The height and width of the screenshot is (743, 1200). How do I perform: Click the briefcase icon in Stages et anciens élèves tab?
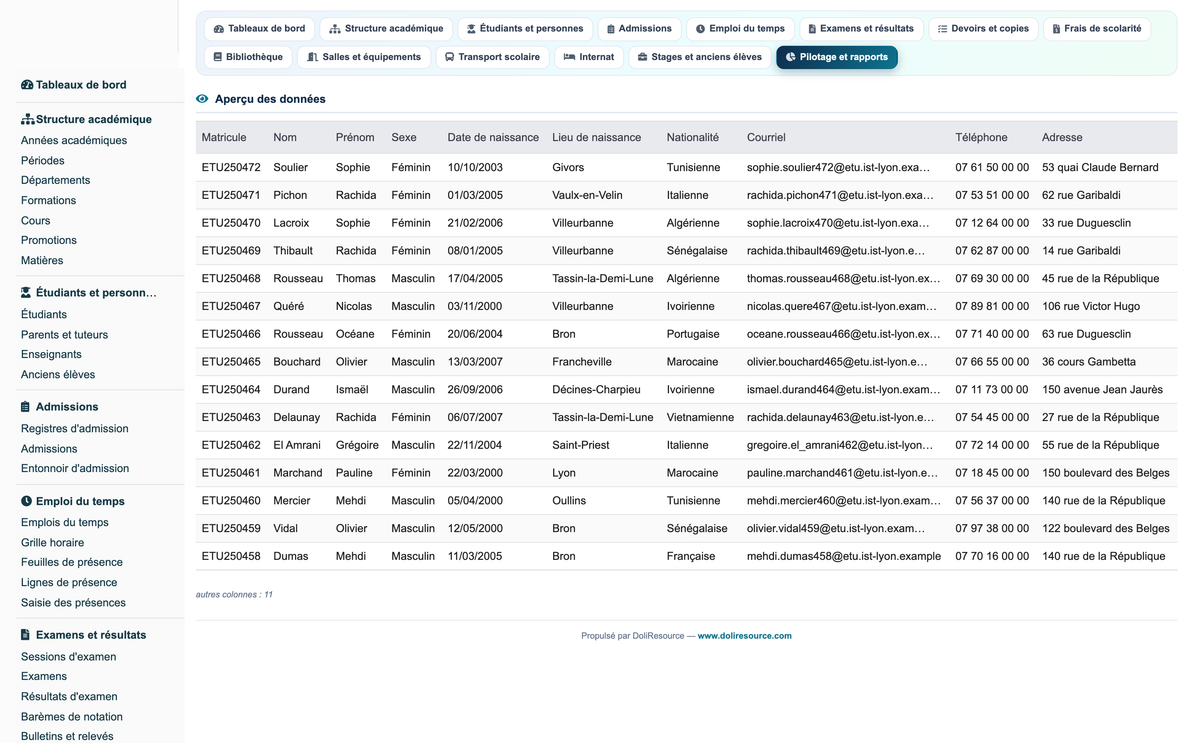(642, 57)
